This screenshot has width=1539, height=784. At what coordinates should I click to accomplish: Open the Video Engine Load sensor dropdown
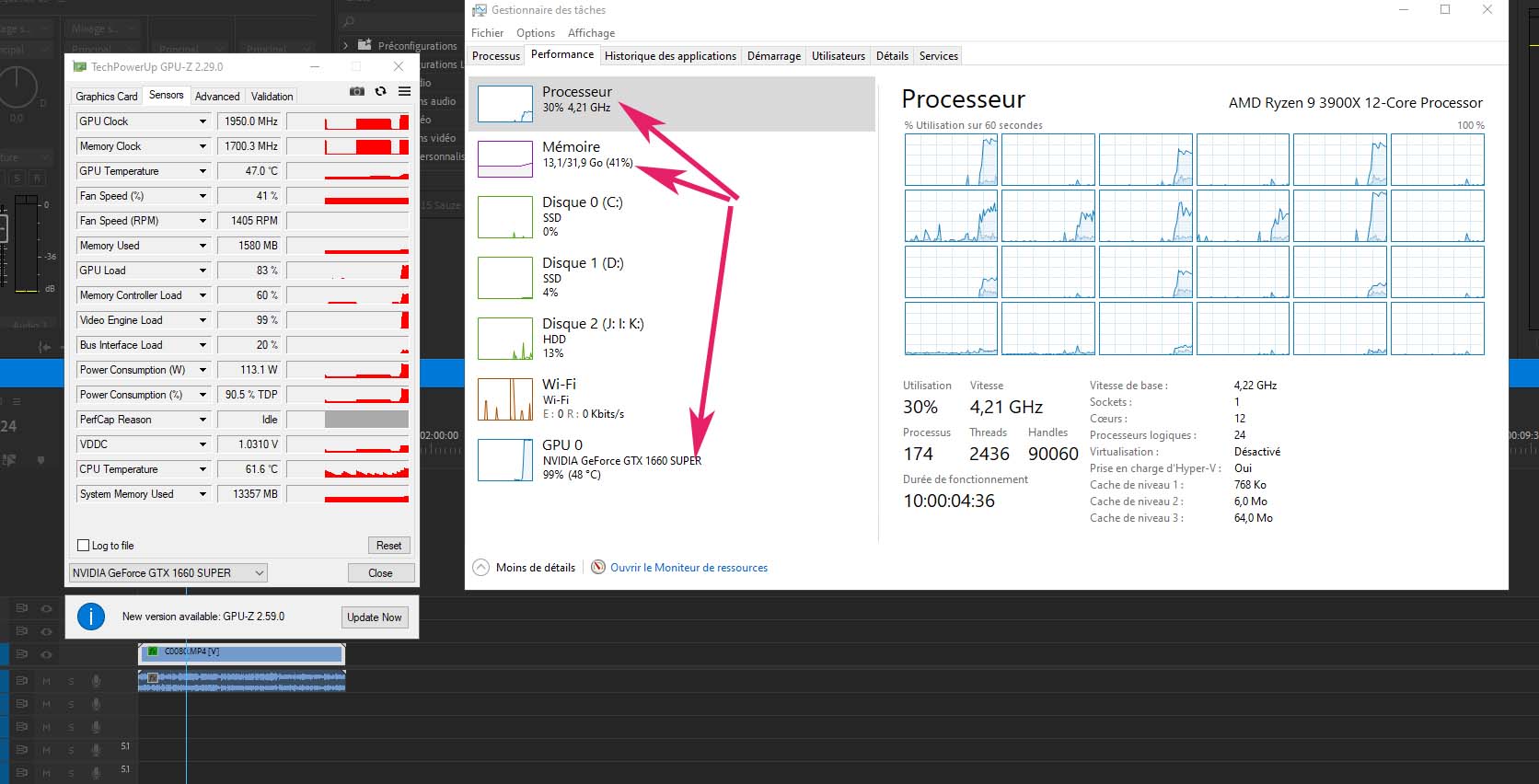coord(202,320)
